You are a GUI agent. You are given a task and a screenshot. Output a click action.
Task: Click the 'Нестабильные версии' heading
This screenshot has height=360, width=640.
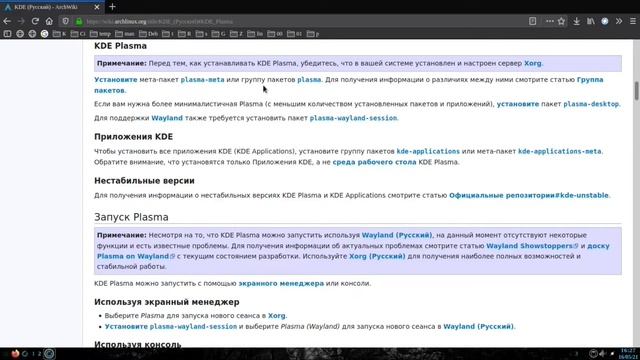pos(144,181)
